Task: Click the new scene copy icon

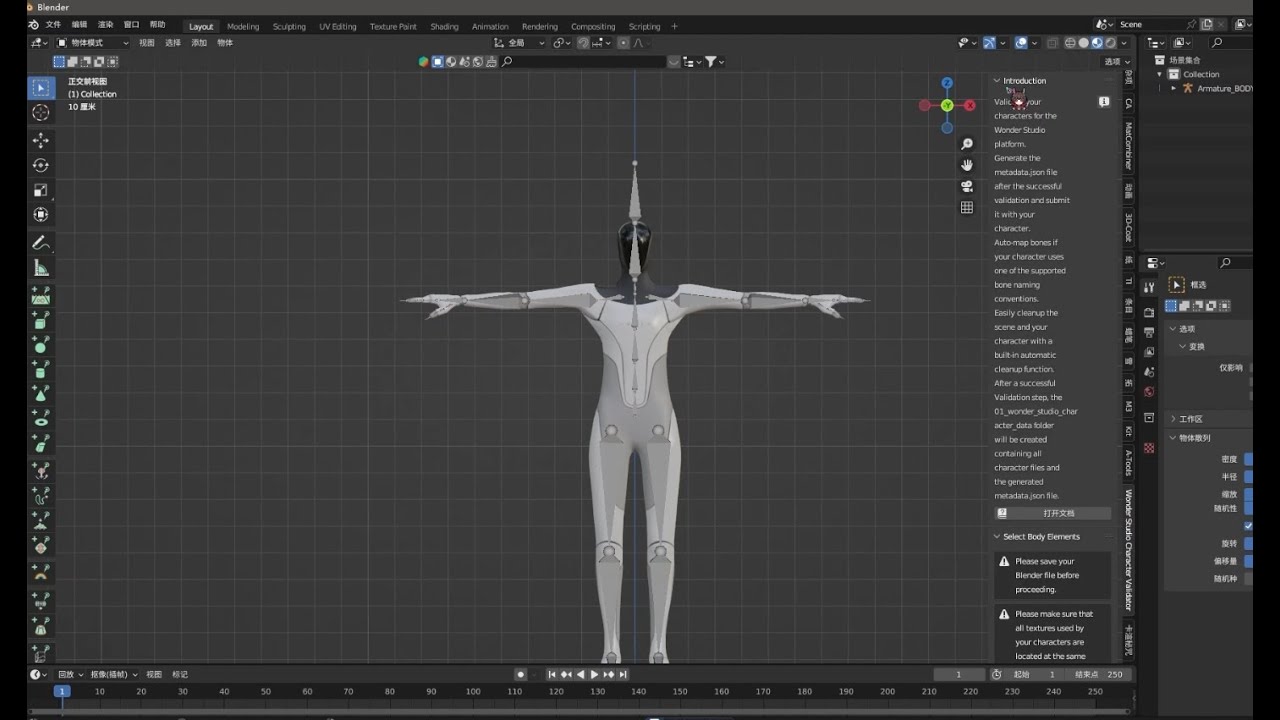Action: click(x=1207, y=24)
